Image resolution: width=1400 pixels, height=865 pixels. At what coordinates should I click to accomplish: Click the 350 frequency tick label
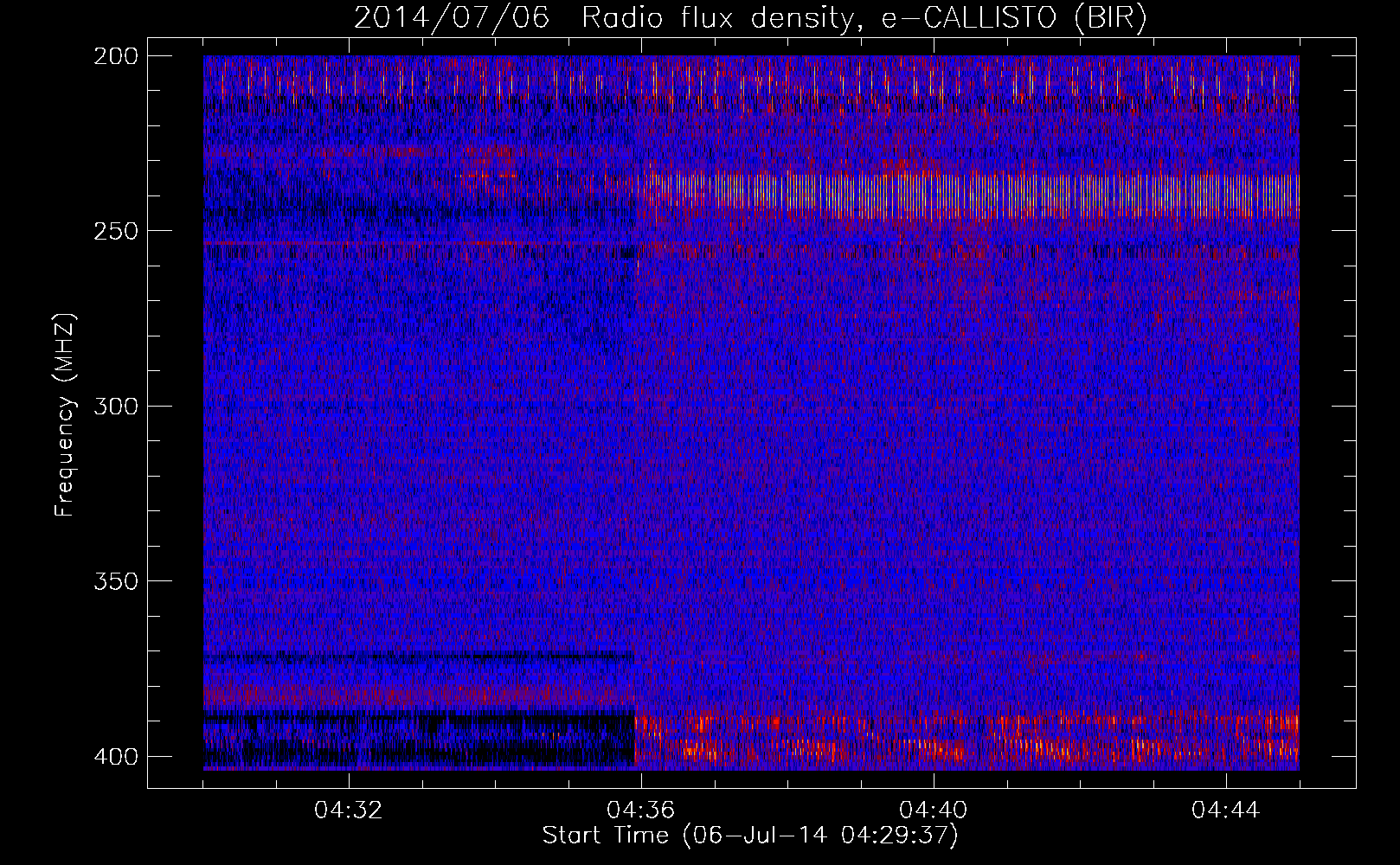pyautogui.click(x=115, y=581)
